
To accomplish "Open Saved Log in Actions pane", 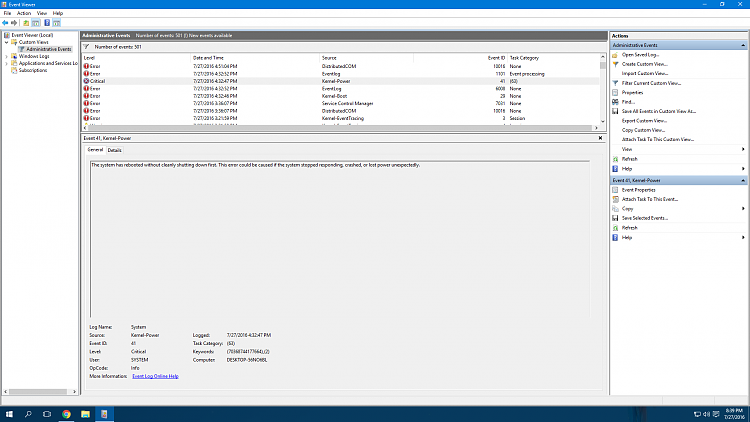I will click(640, 55).
